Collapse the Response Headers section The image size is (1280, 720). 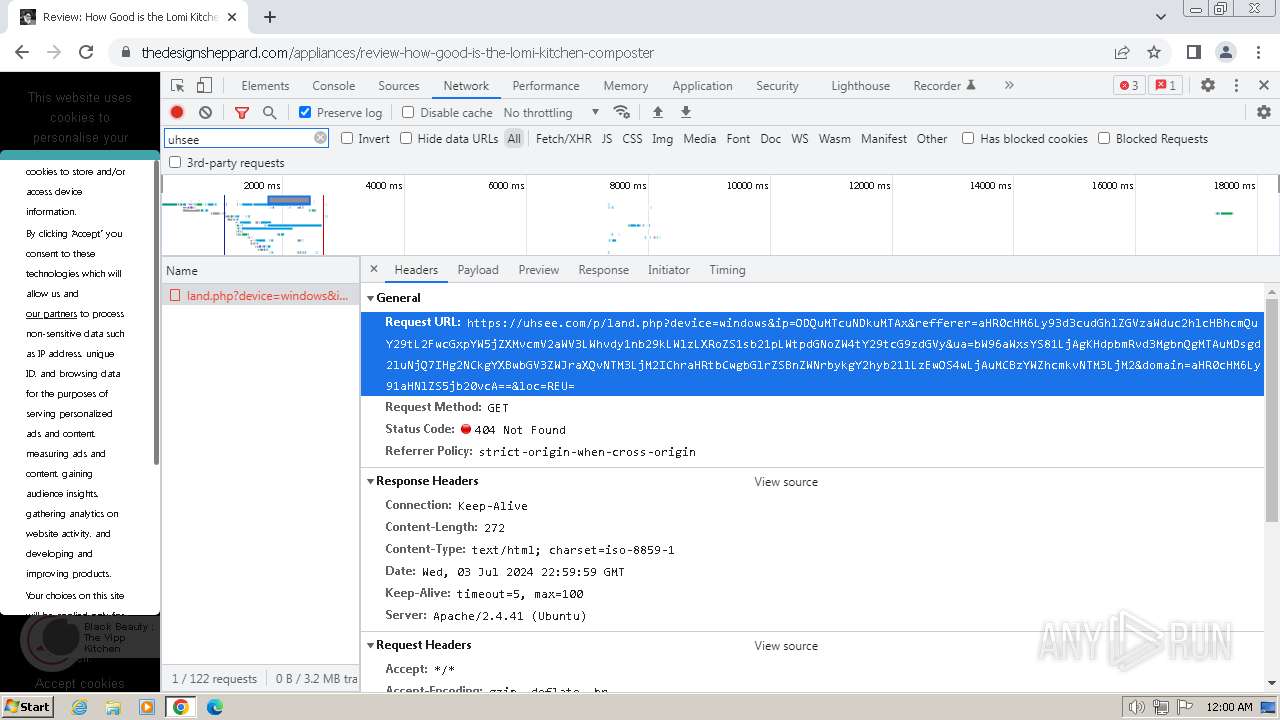coord(371,481)
